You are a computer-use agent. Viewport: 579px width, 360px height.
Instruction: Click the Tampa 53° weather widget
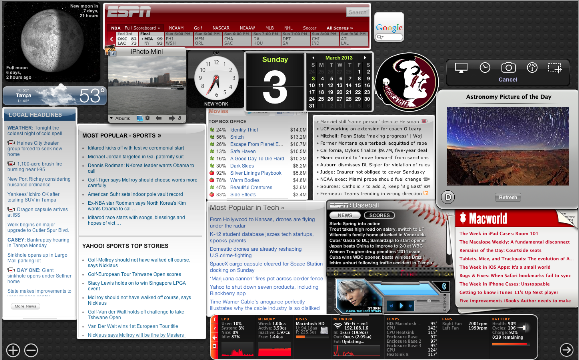55,95
